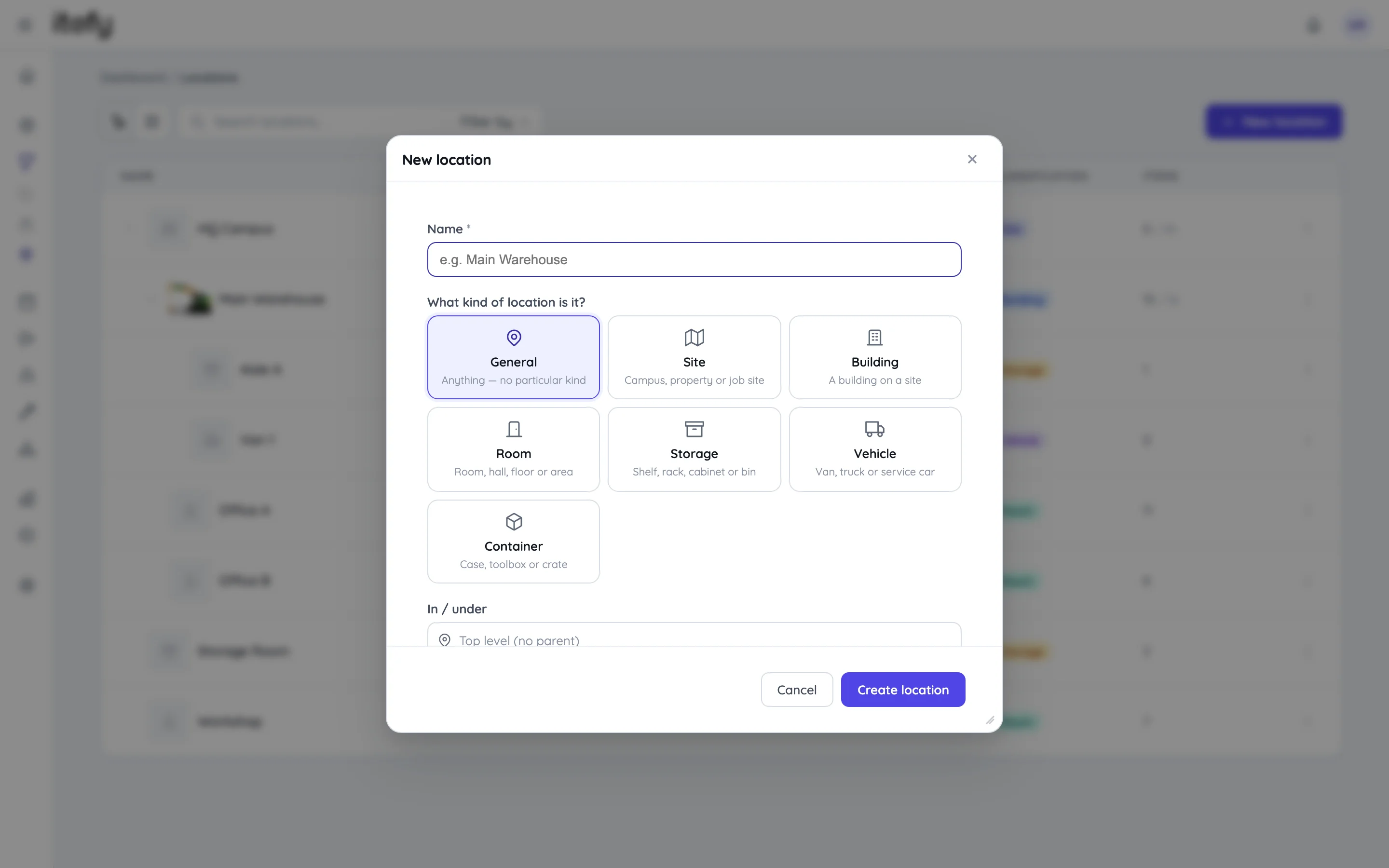Click the blurred New location button behind dialog
Screen dimensions: 1389x868
tap(1273, 122)
